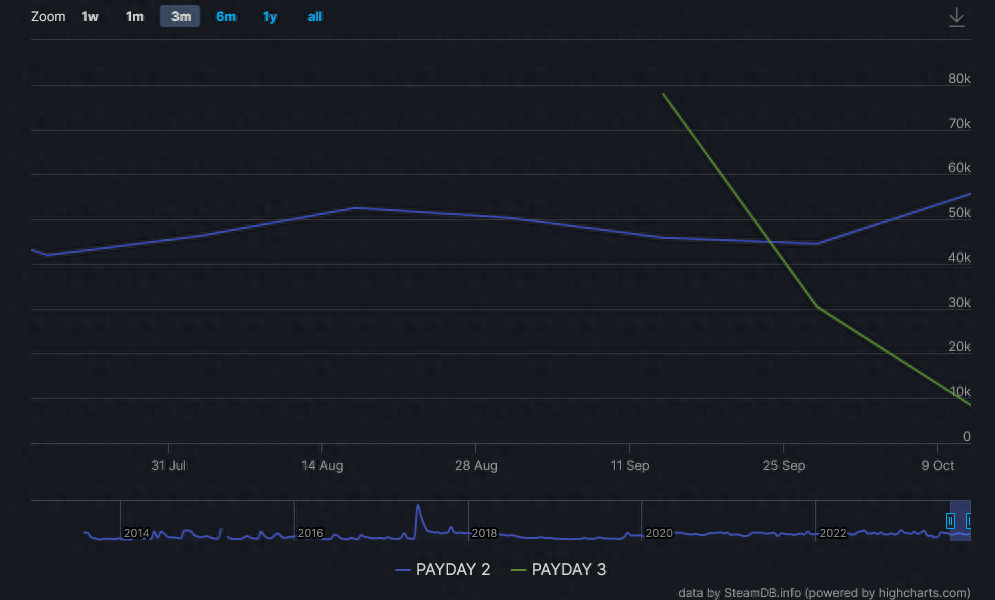Click the 2020 label in the navigator
995x600 pixels.
tap(659, 533)
